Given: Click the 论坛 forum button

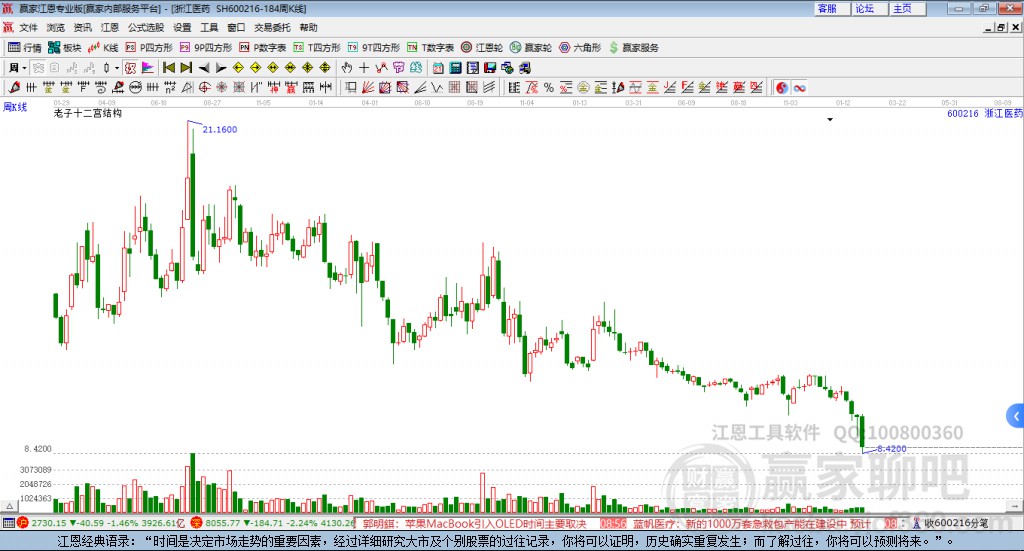Looking at the screenshot, I should 870,8.
